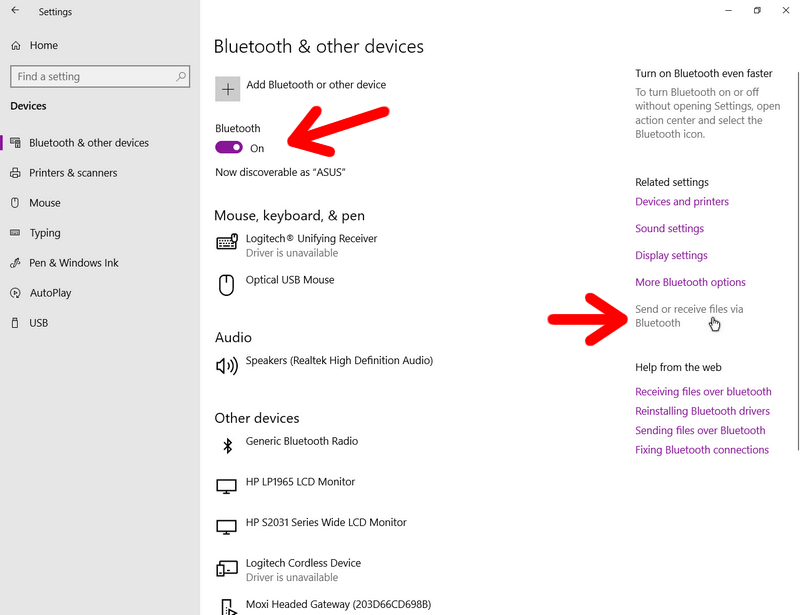Go back using the Settings back arrow

(15, 10)
